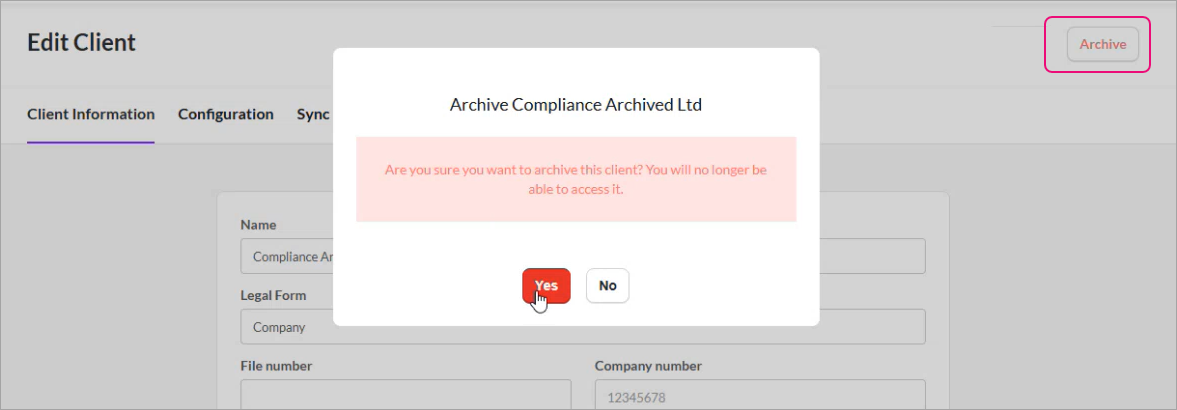Click the File number label
This screenshot has width=1177, height=410.
point(276,366)
